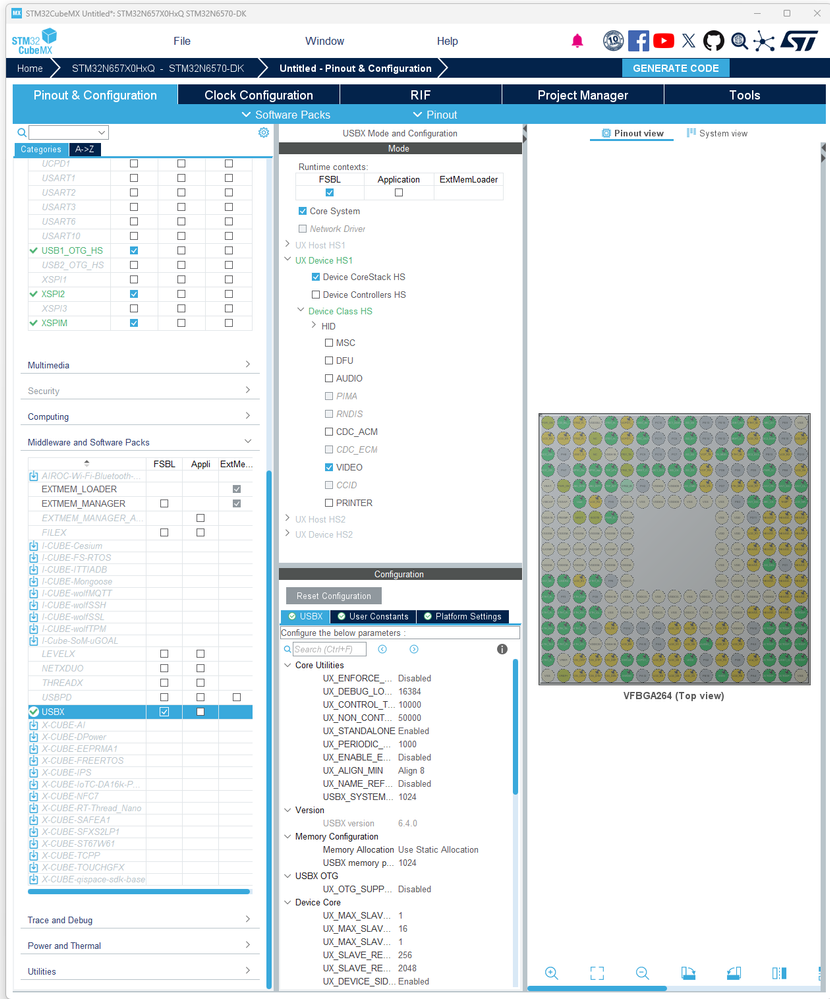Click the rotate counterclockwise pinout icon
This screenshot has width=830, height=999.
(734, 973)
